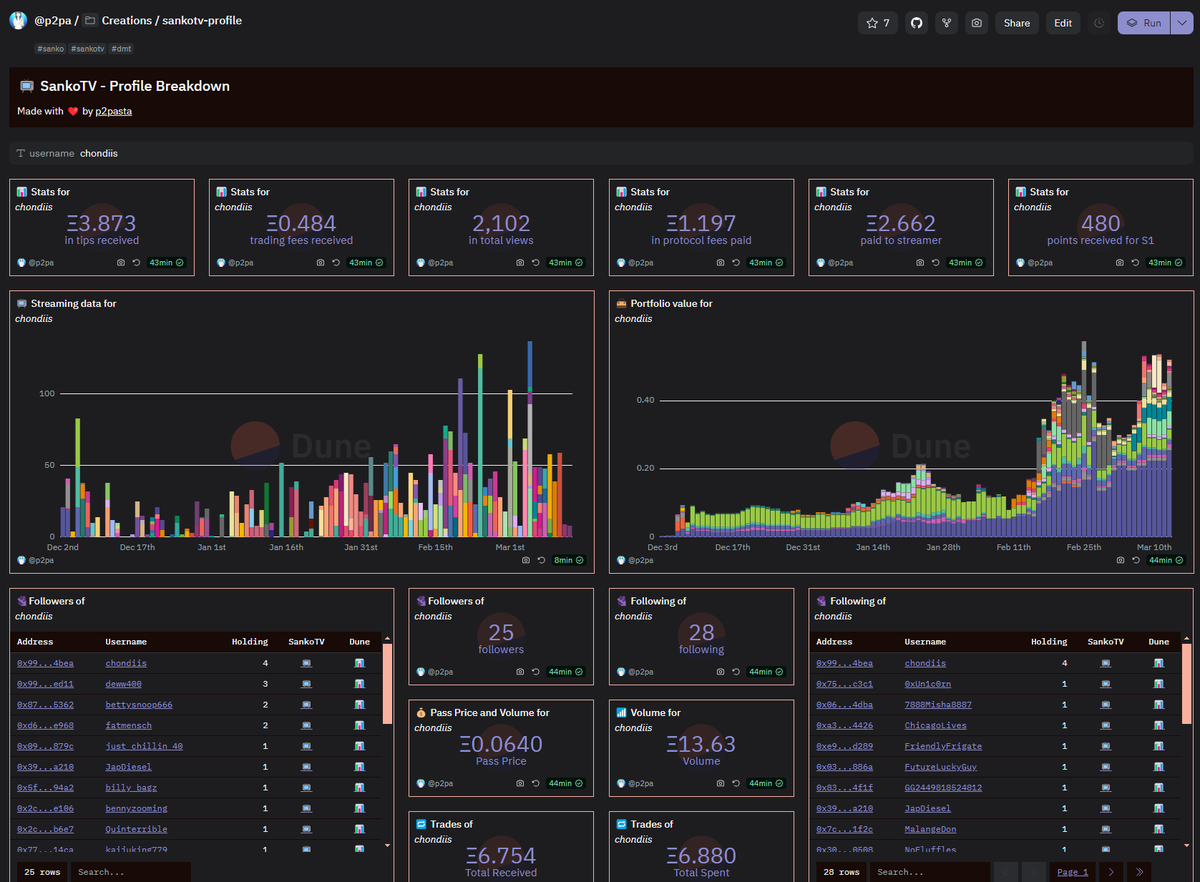
Task: Open the p2pasta author link
Action: pyautogui.click(x=114, y=111)
